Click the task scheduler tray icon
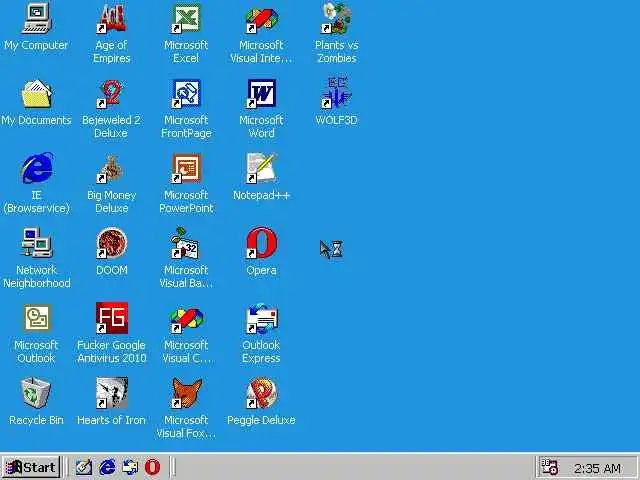 [x=549, y=467]
